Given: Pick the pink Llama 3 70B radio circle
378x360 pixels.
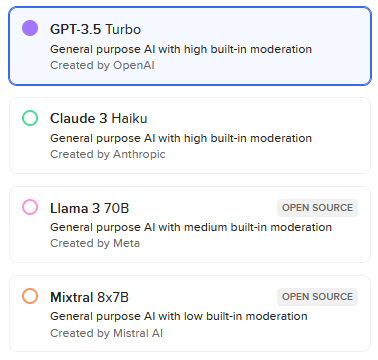Looking at the screenshot, I should tap(30, 207).
